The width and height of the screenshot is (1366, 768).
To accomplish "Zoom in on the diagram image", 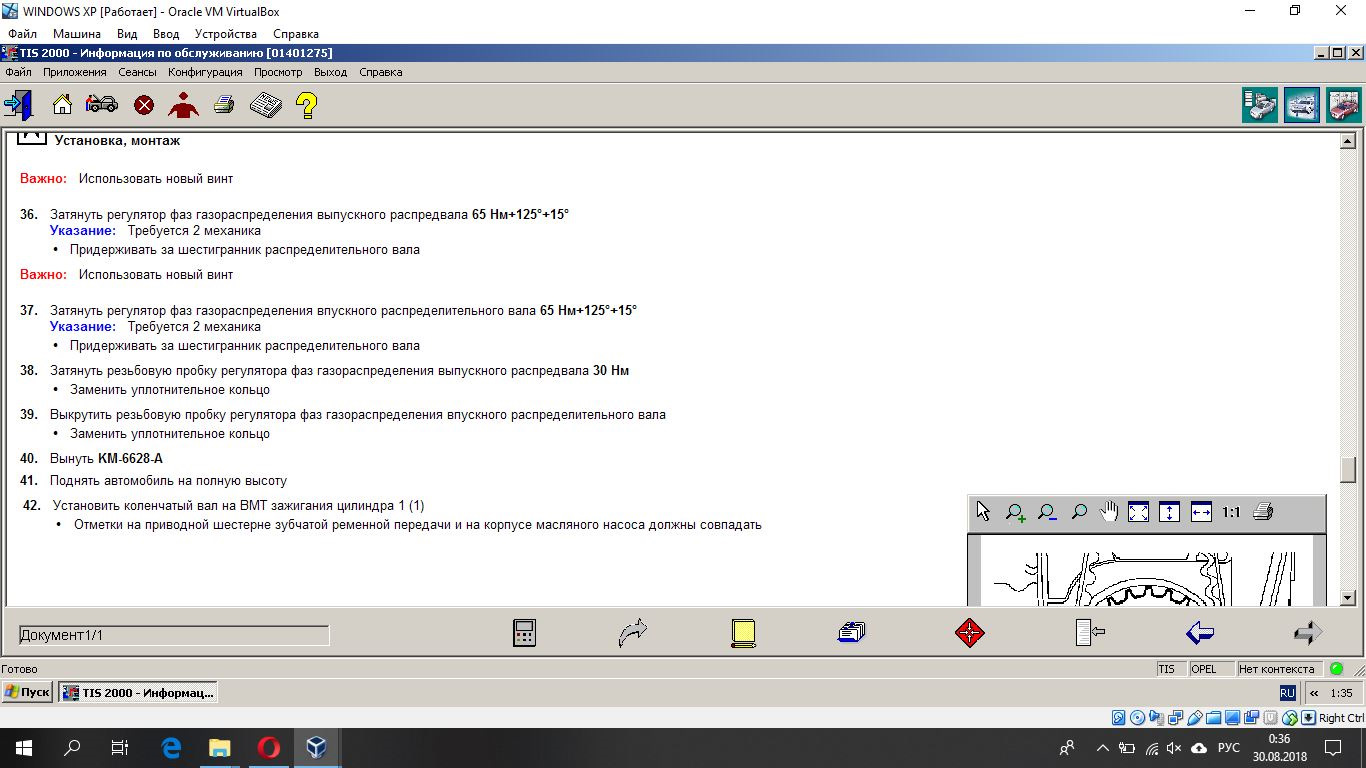I will [x=1015, y=512].
